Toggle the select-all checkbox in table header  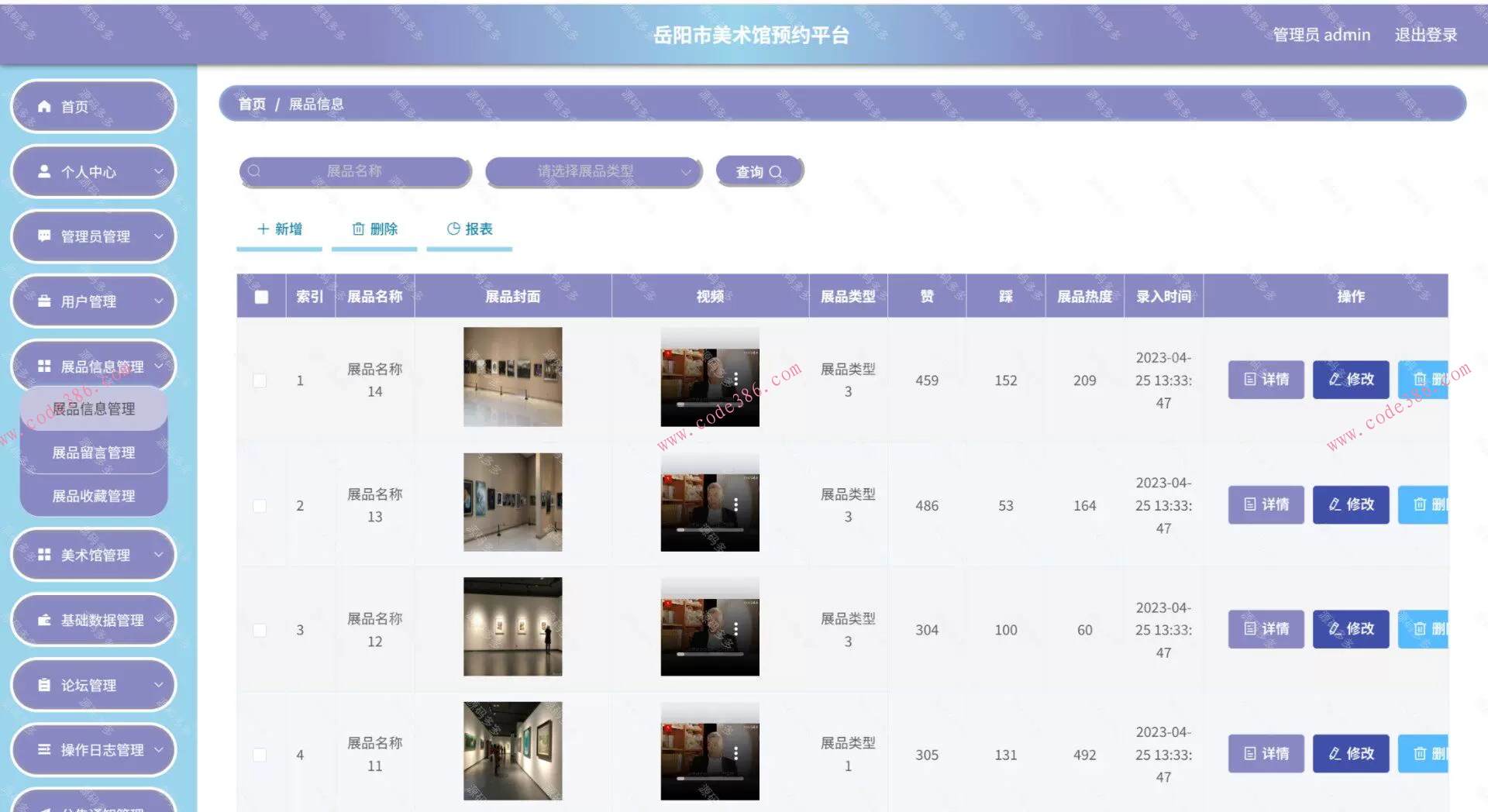(261, 295)
